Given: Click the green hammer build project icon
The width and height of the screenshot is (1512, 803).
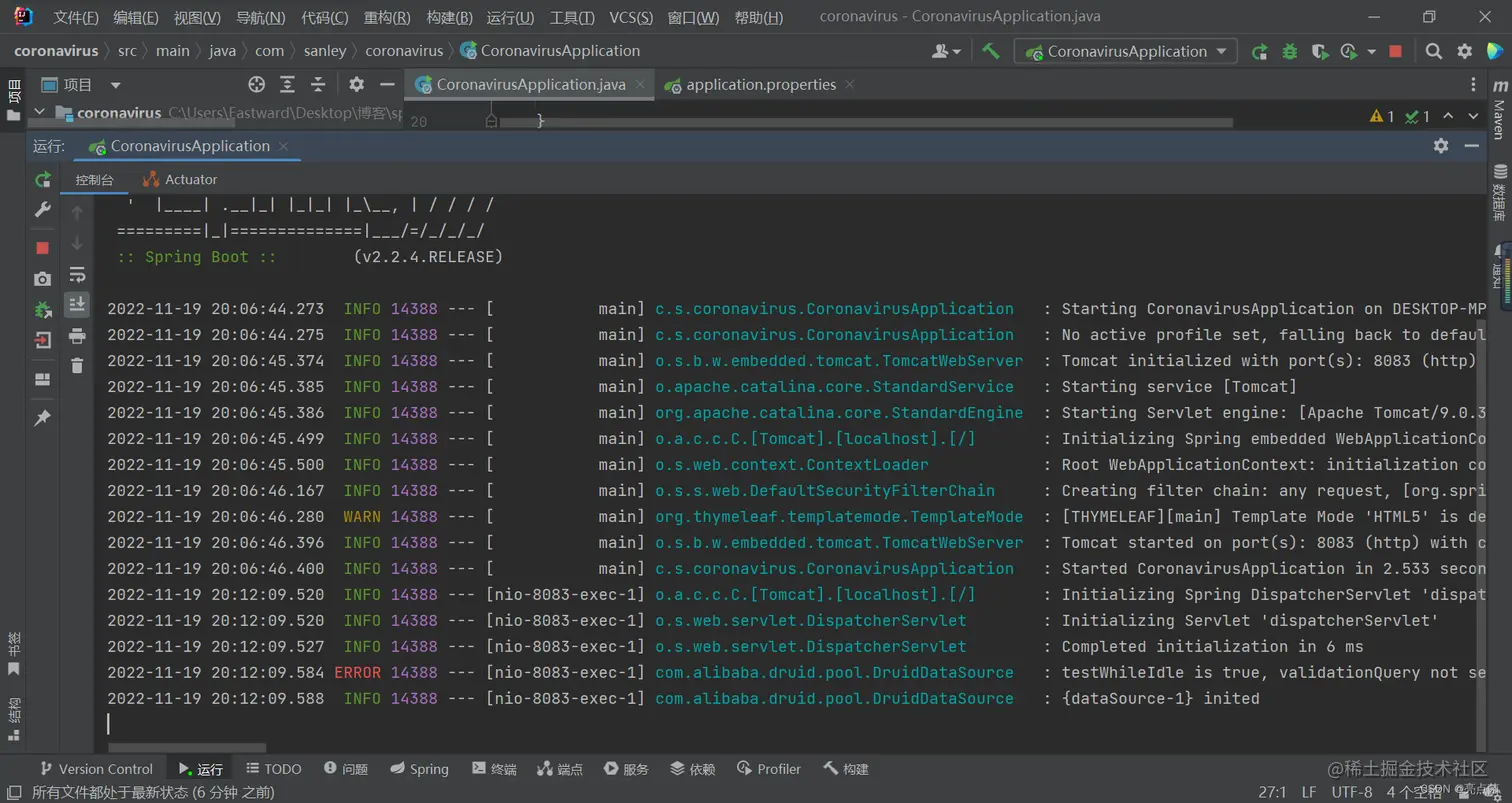Looking at the screenshot, I should tap(990, 51).
